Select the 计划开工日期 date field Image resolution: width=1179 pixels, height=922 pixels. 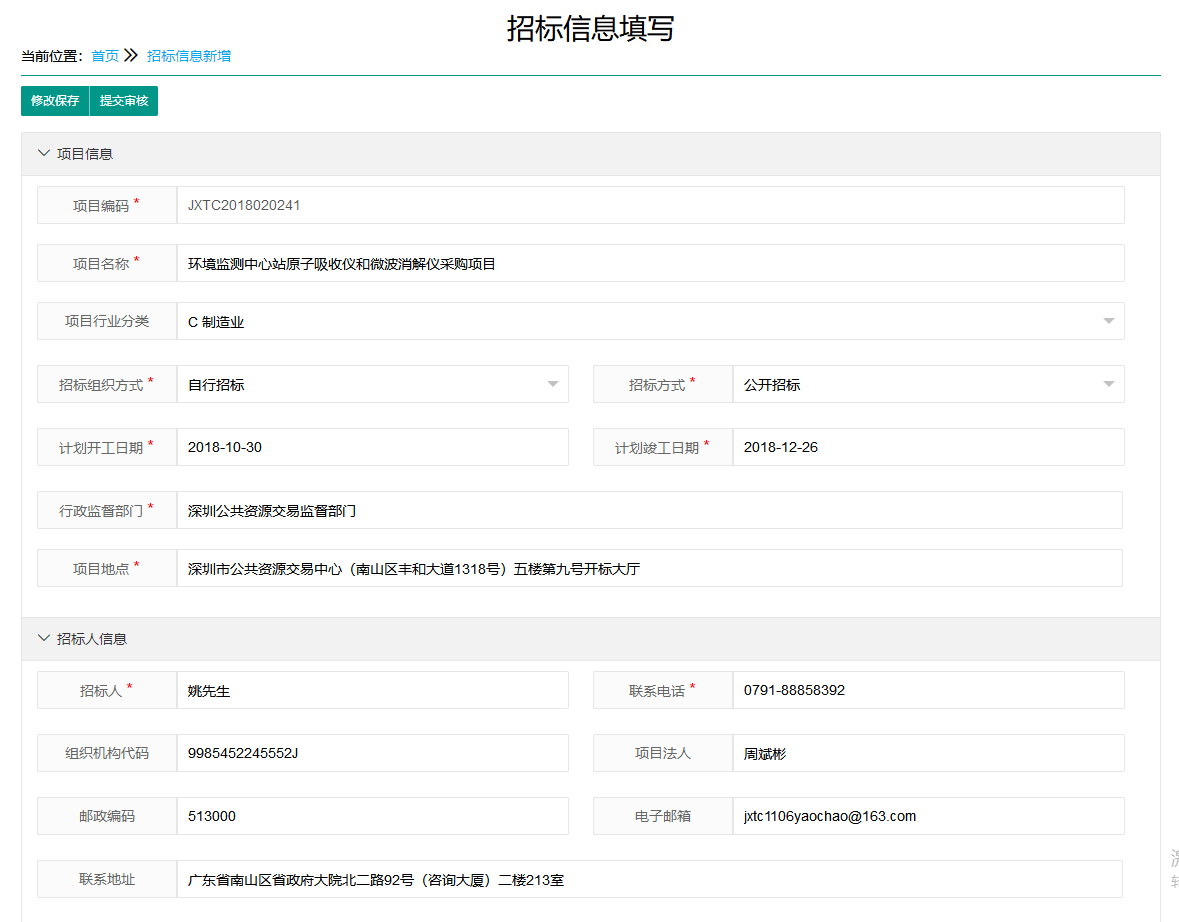click(372, 447)
